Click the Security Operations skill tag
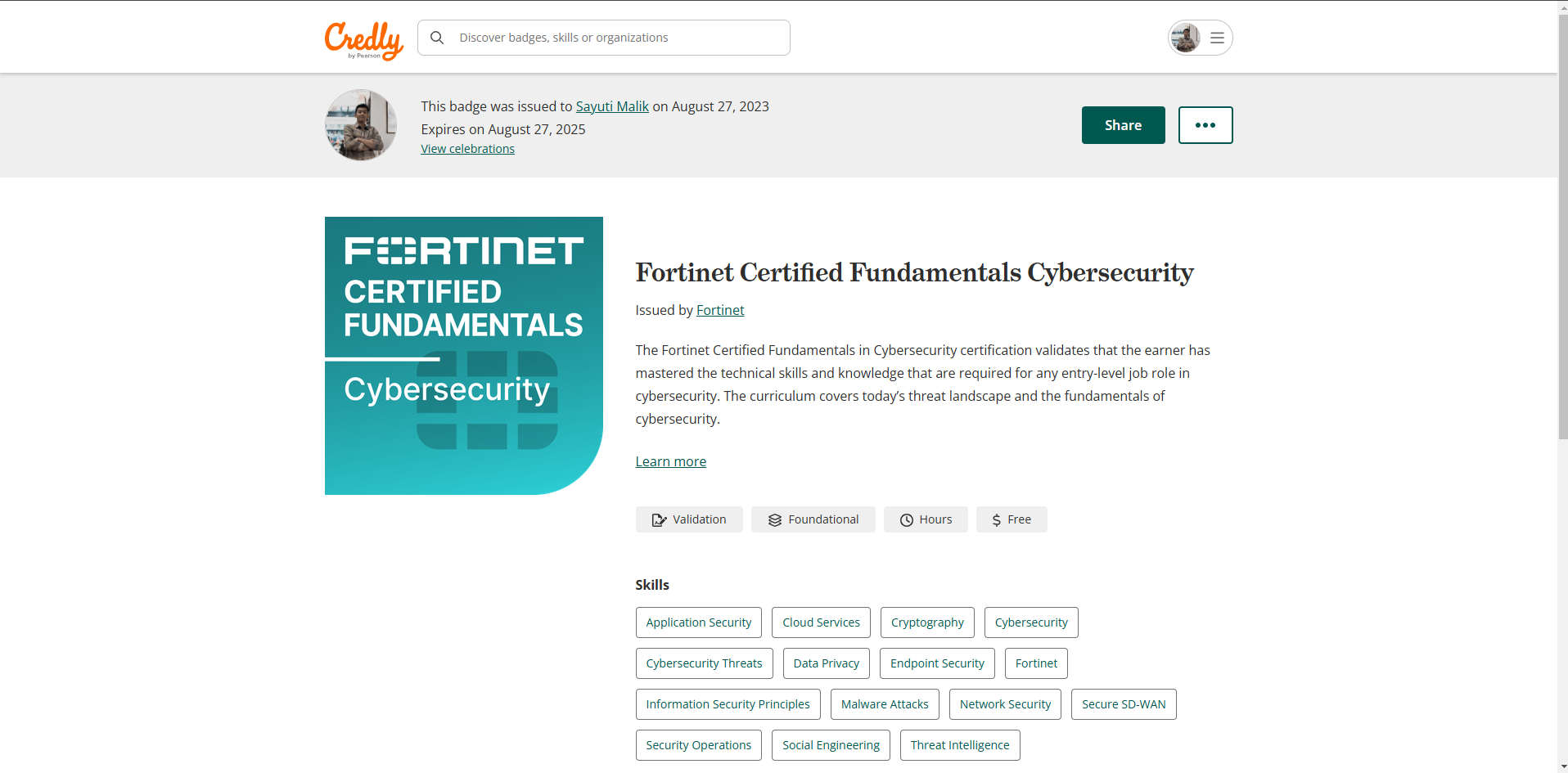The image size is (1568, 773). point(698,745)
